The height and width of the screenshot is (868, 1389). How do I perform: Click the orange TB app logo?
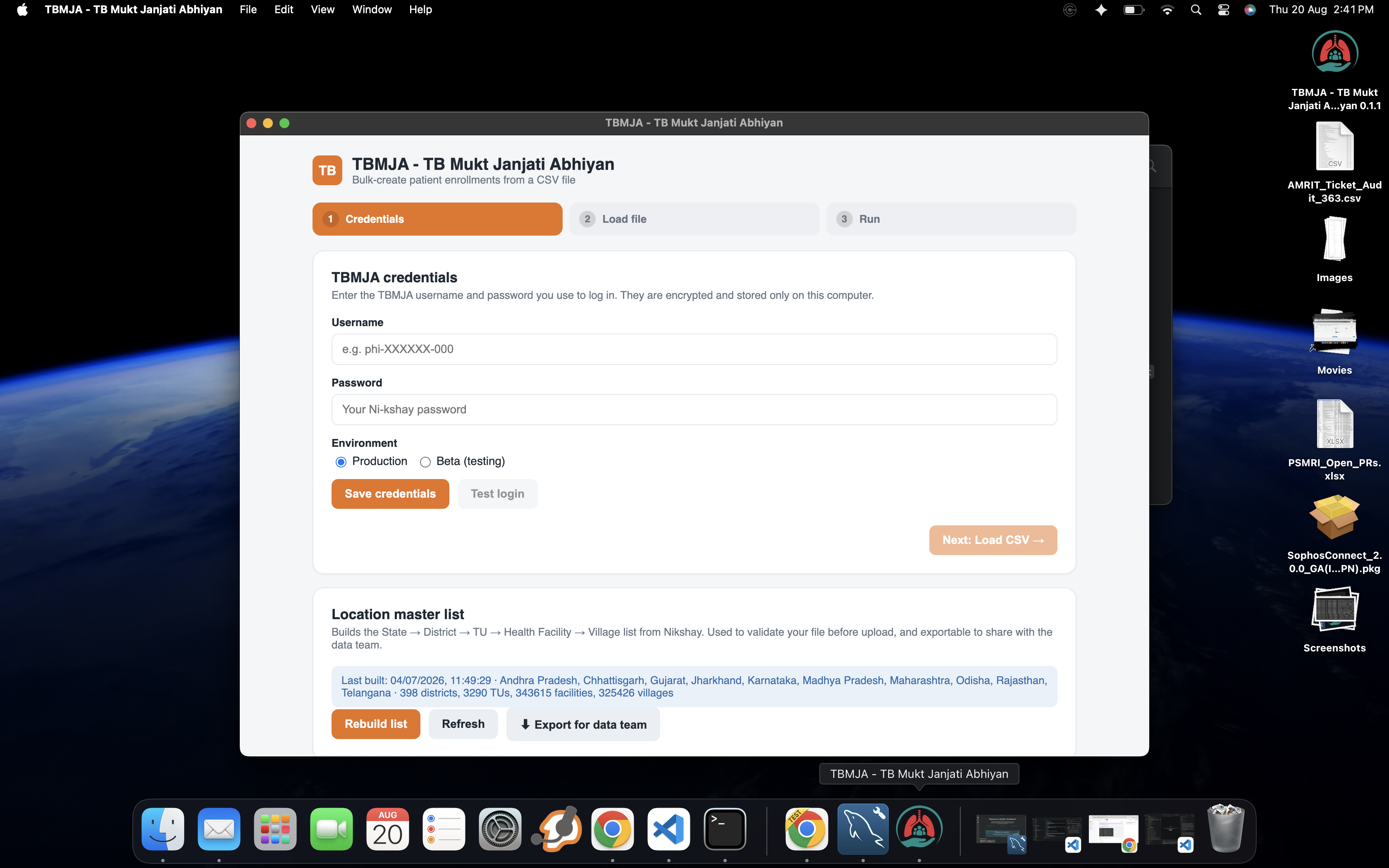click(327, 170)
